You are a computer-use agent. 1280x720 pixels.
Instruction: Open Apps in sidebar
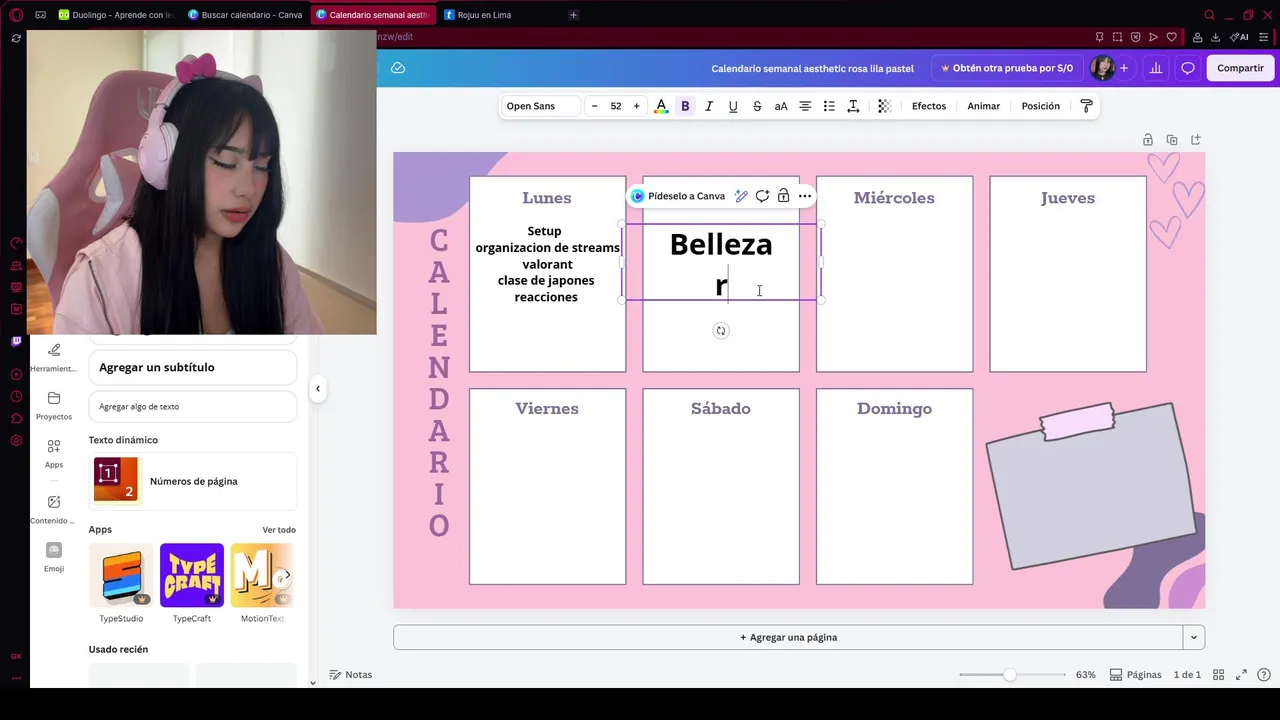(x=54, y=453)
